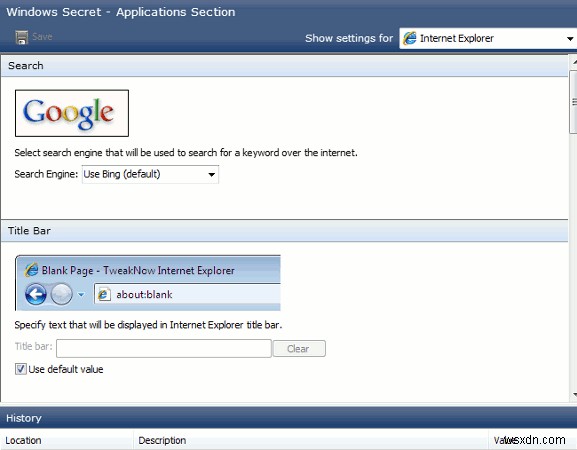Screen dimensions: 577x450
Task: Click the Blank Page - TweakNow Internet Explorer title
Action: point(138,270)
